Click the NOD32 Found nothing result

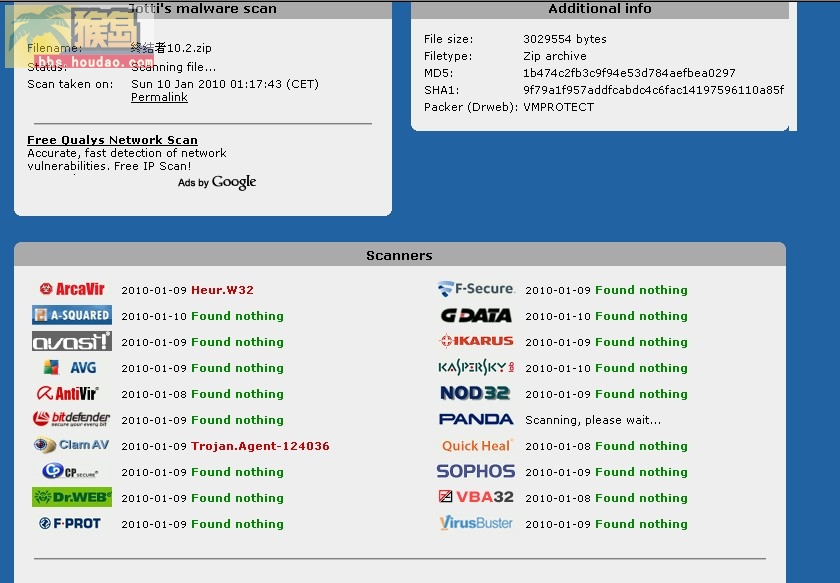point(641,394)
